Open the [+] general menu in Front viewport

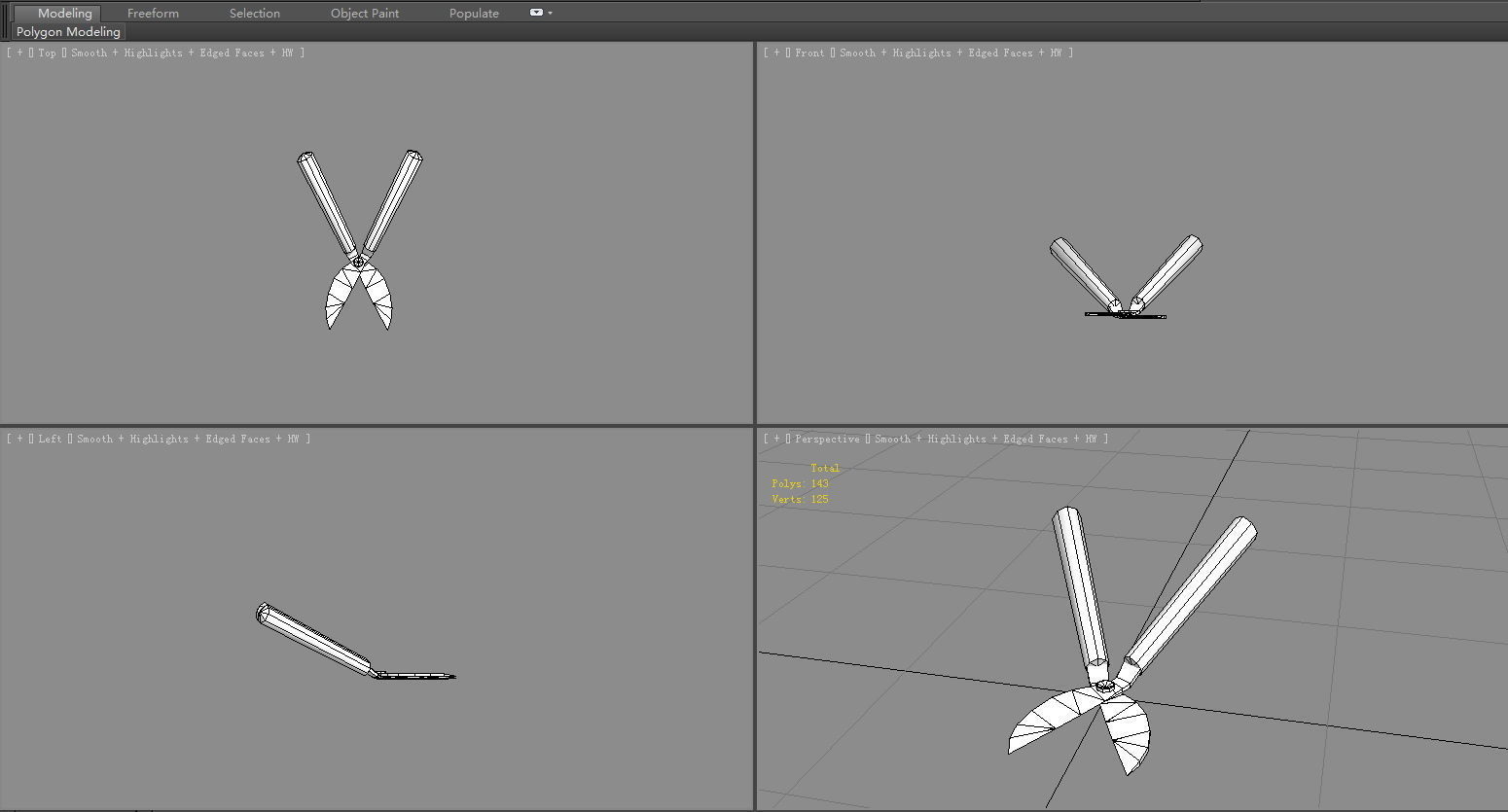[x=776, y=53]
